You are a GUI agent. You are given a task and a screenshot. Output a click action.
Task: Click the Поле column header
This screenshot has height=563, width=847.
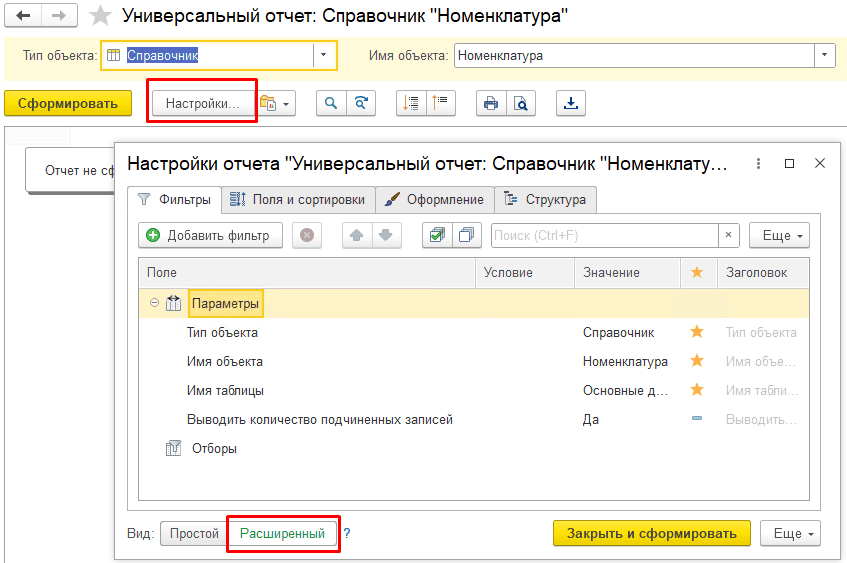click(x=307, y=272)
